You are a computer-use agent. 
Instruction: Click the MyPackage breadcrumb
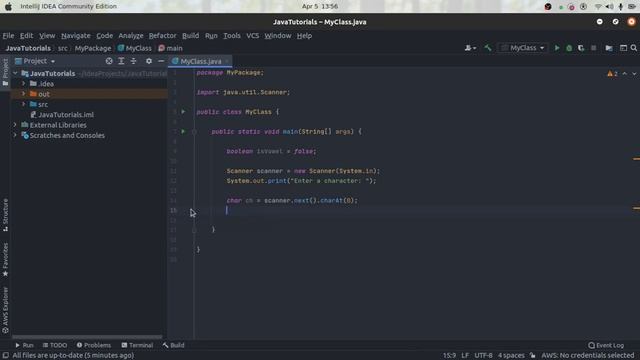(93, 48)
